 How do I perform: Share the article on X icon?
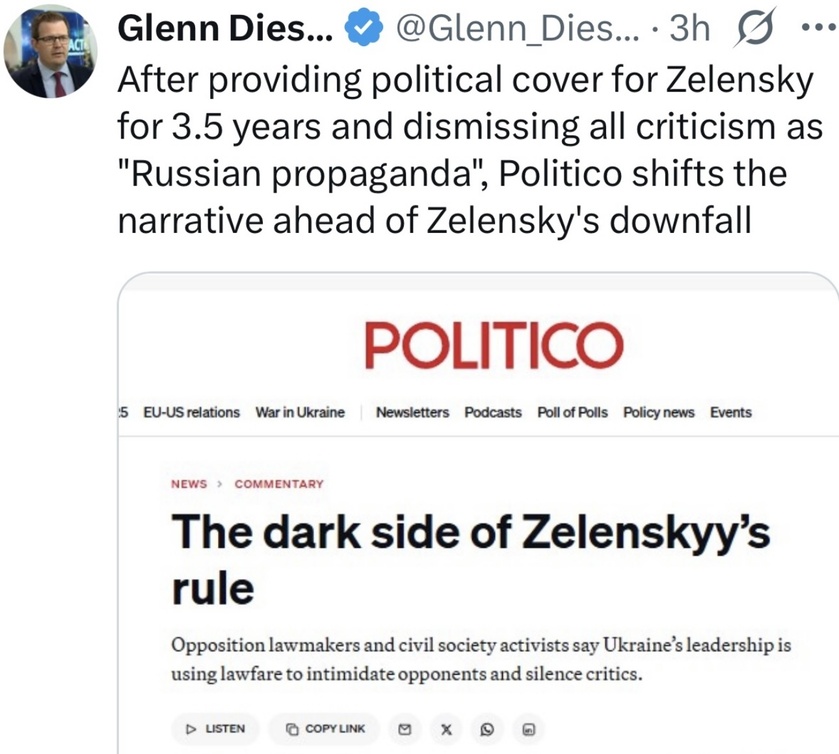(446, 728)
